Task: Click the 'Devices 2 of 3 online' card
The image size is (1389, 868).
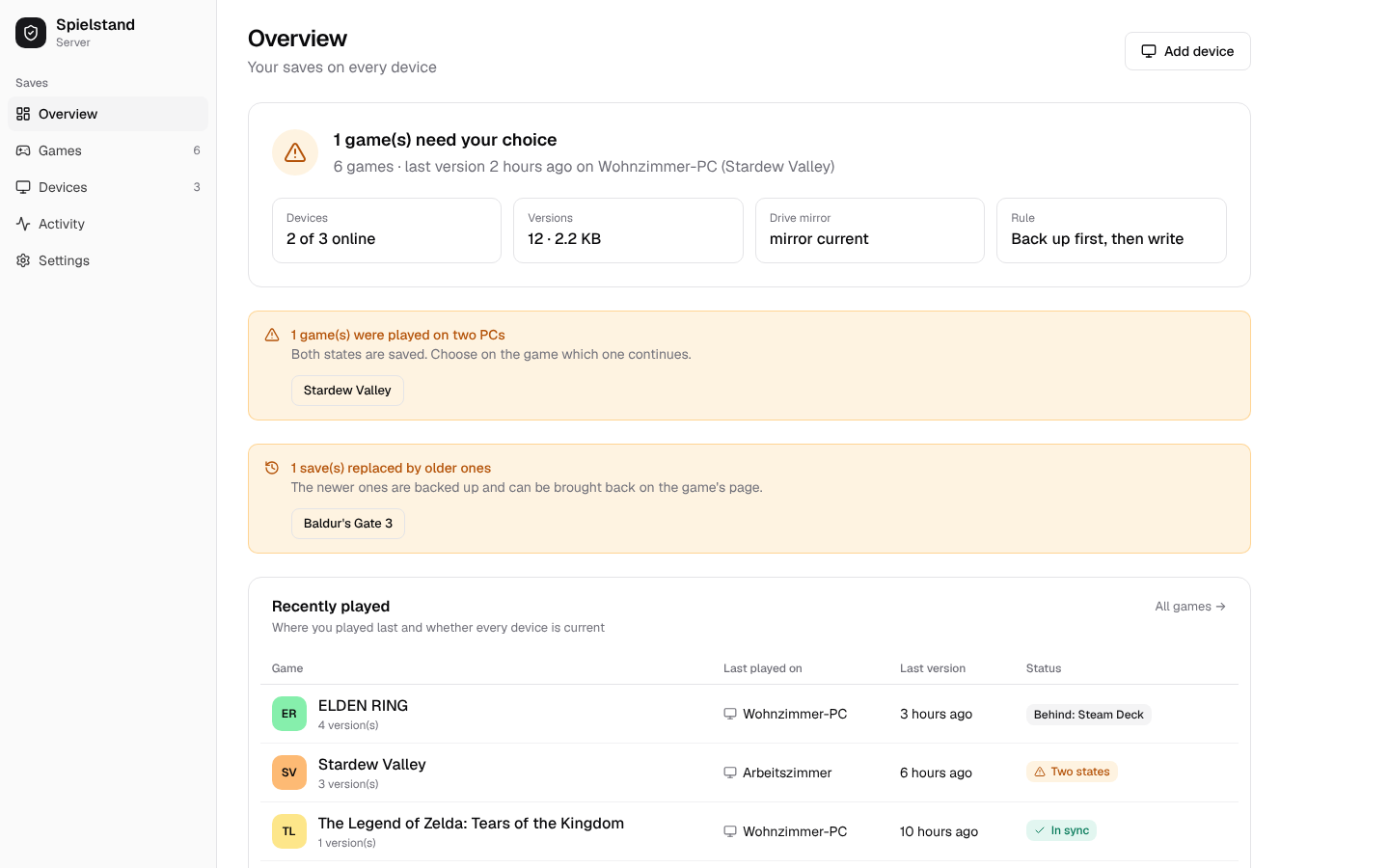Action: click(x=387, y=231)
